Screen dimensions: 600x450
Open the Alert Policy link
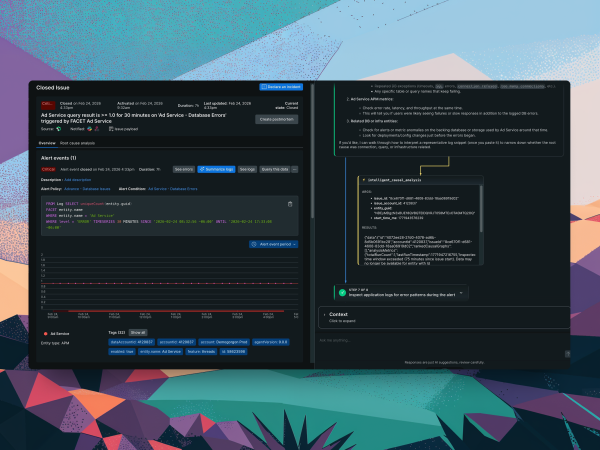[x=87, y=189]
